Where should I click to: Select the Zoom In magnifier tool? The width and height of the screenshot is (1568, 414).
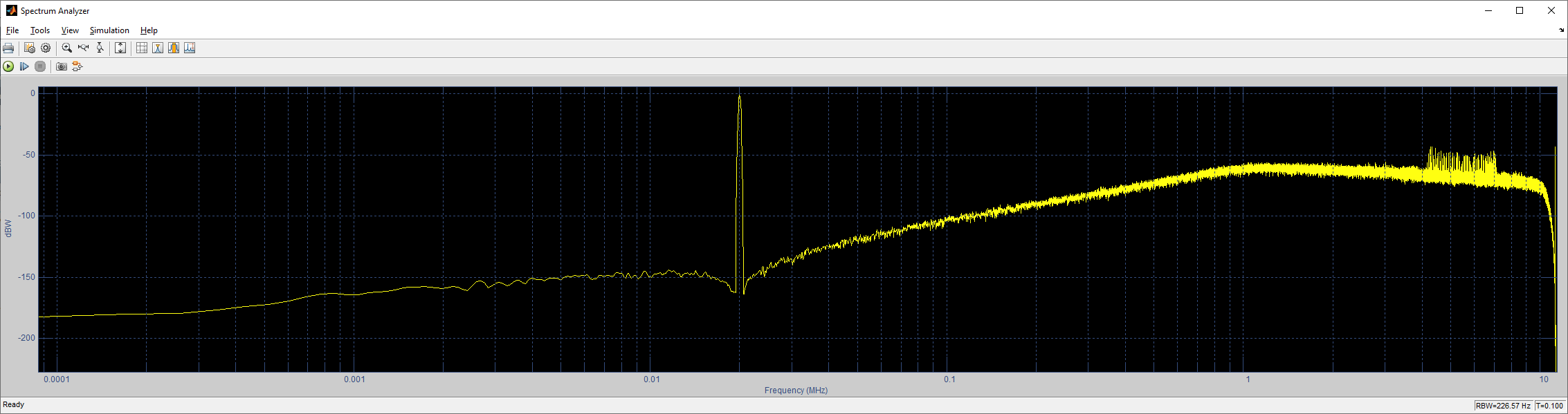tap(66, 48)
